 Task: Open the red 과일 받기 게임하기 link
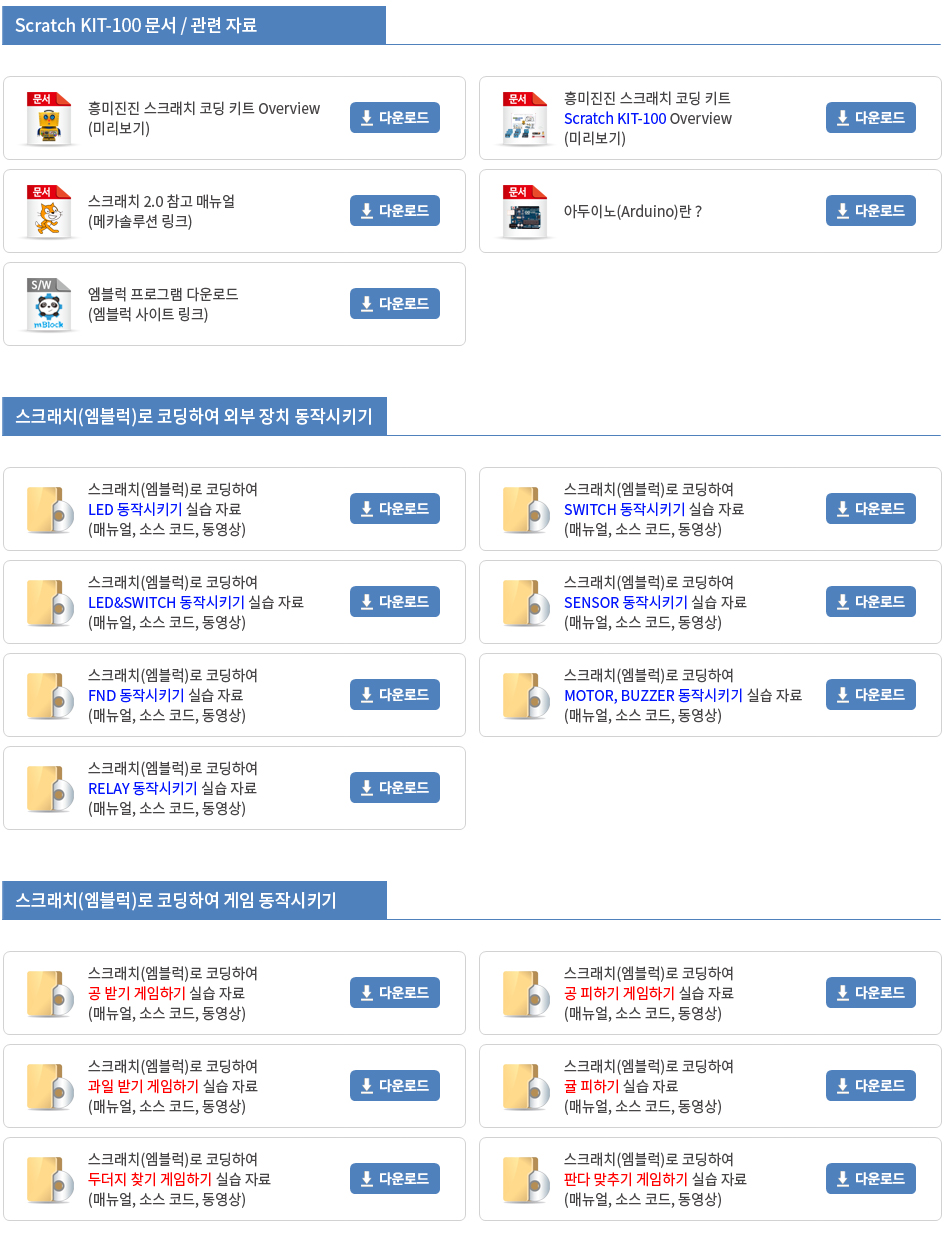(x=143, y=1086)
